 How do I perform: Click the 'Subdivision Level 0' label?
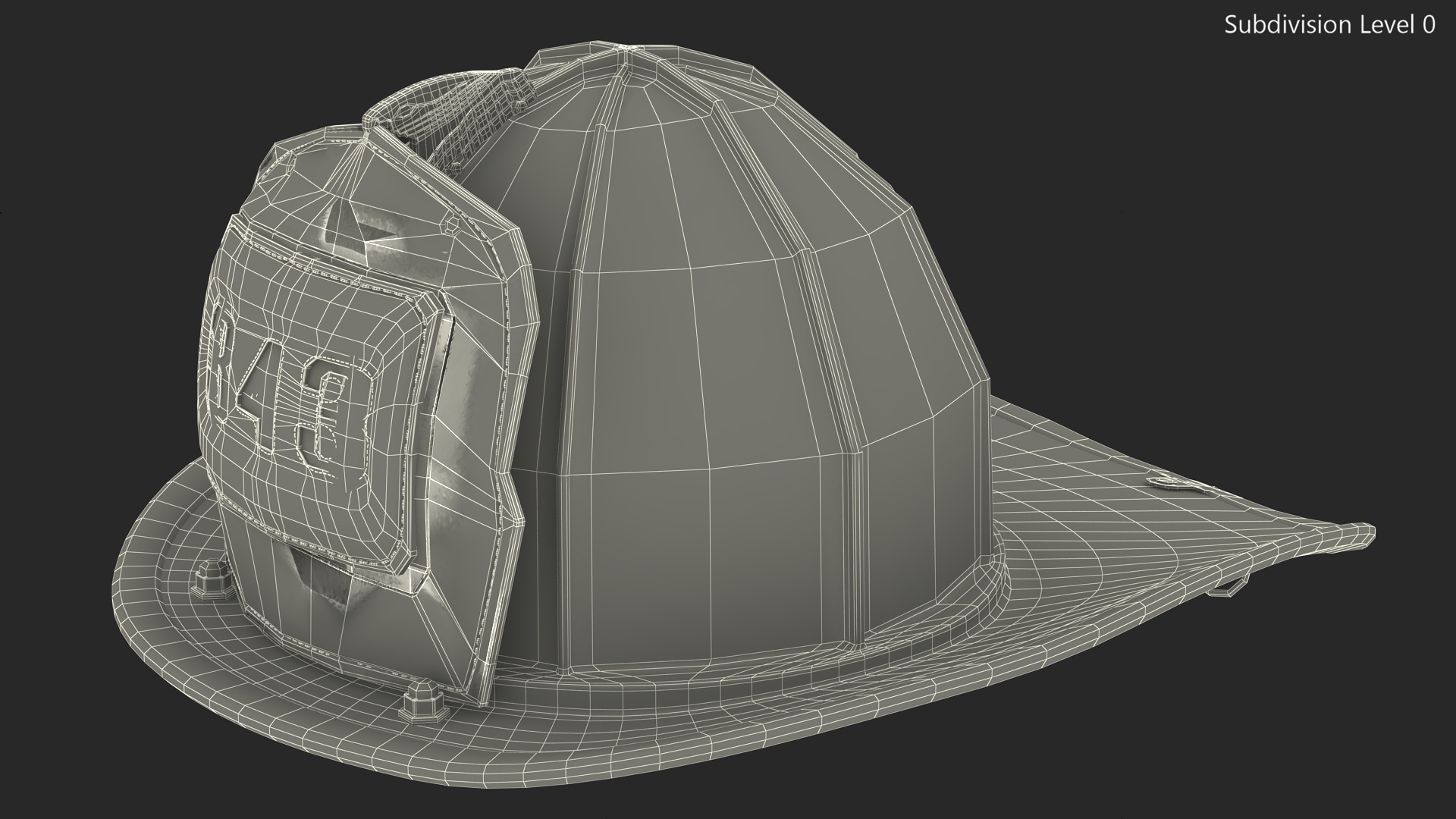pyautogui.click(x=1329, y=25)
